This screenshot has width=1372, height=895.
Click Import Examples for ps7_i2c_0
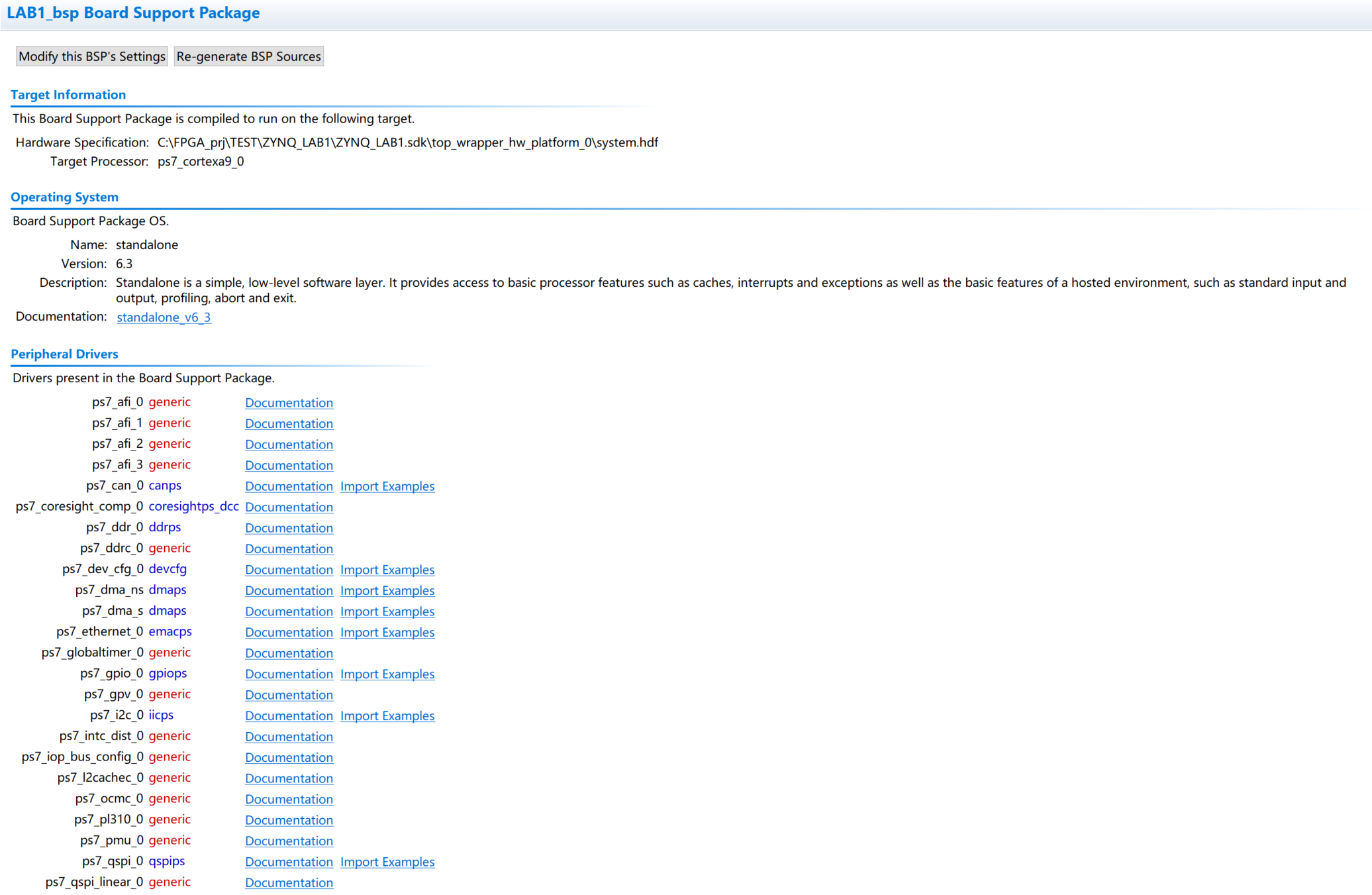(x=387, y=715)
